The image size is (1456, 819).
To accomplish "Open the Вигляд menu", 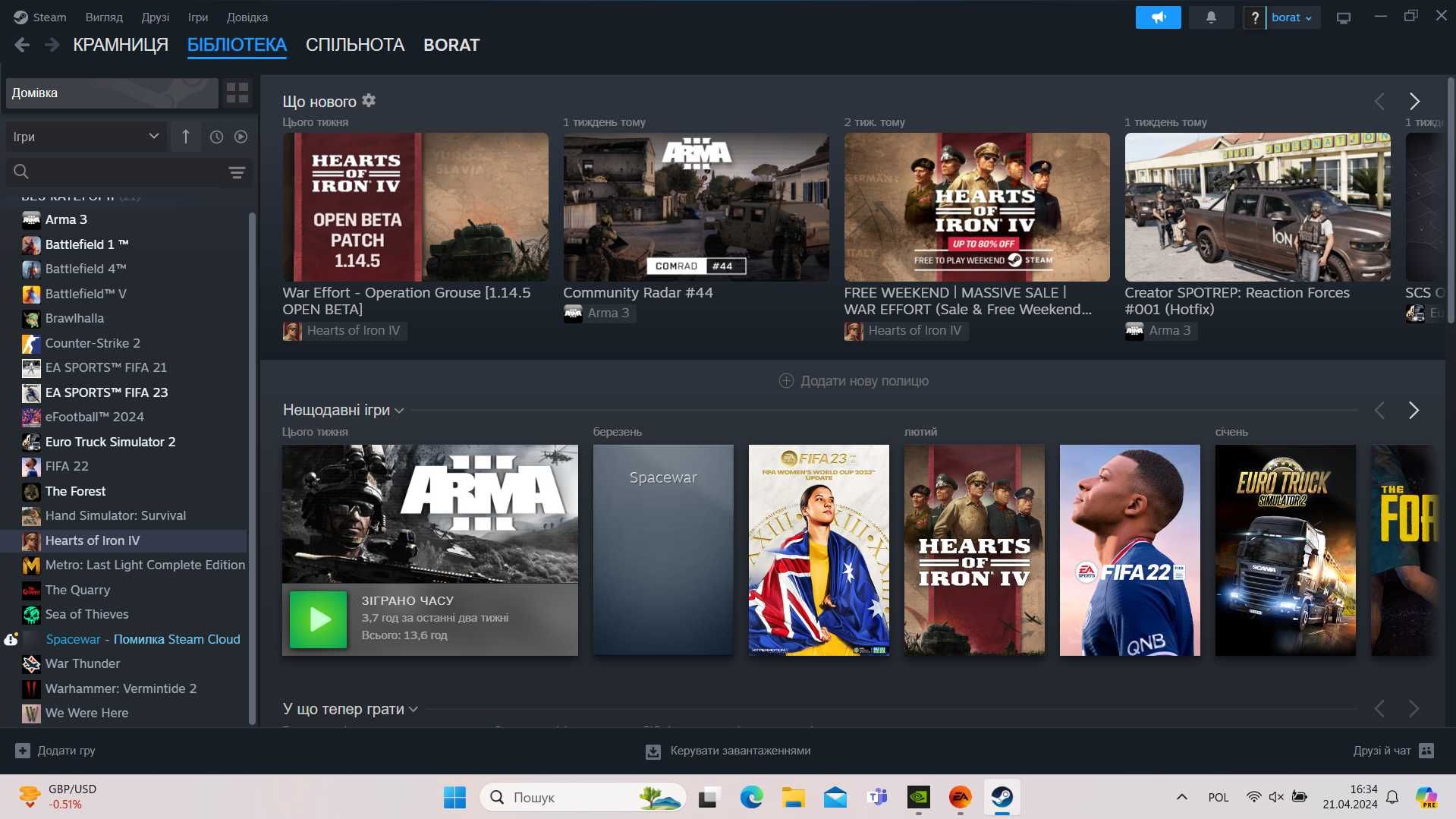I will [104, 17].
